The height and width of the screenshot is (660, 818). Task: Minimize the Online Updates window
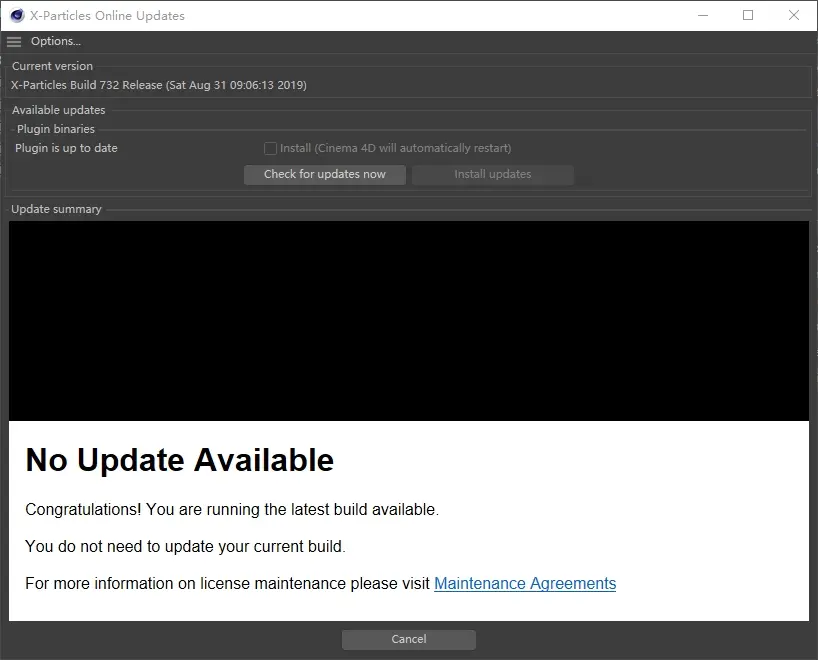click(x=701, y=15)
